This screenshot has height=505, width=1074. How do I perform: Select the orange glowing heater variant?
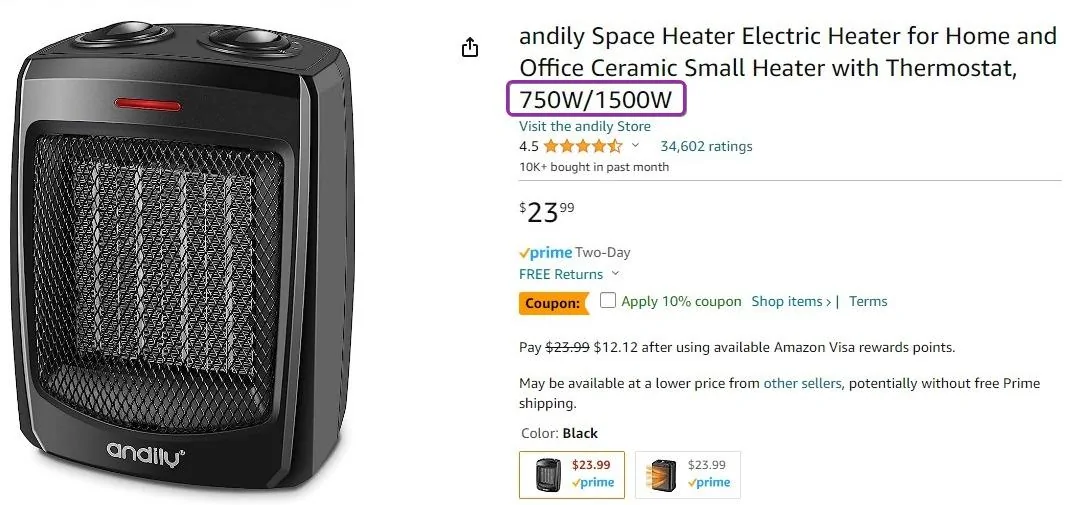(688, 474)
